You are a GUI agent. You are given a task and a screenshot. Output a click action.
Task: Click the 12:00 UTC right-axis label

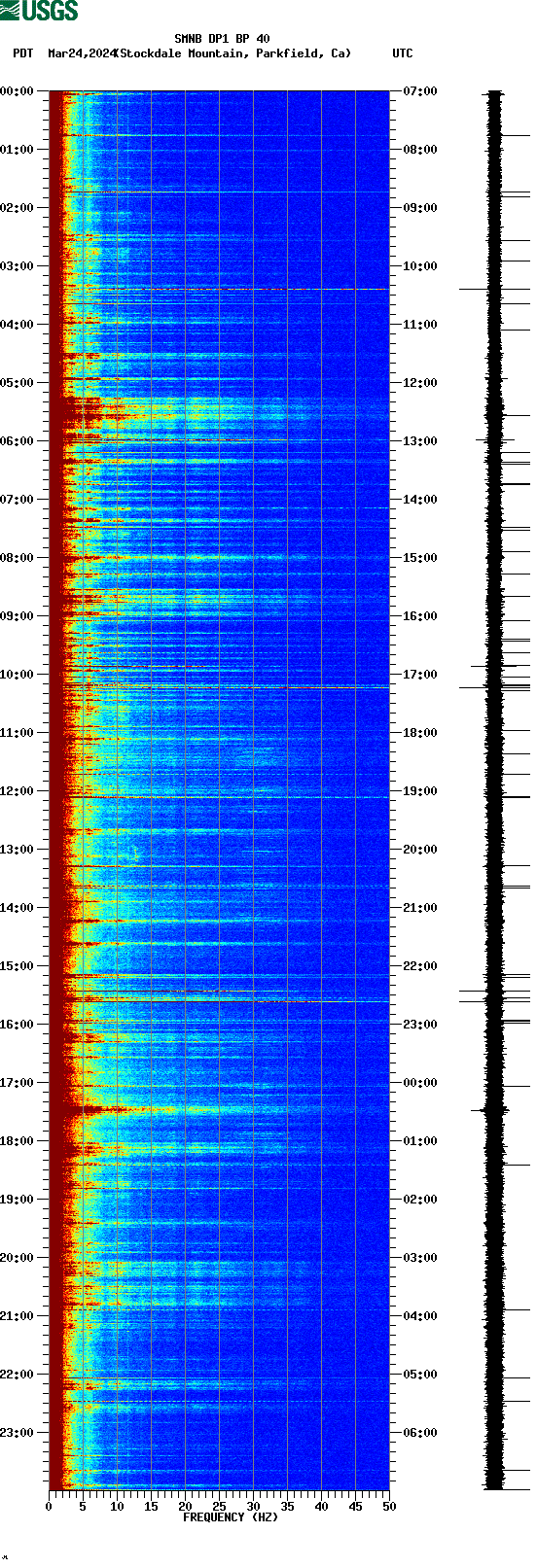coord(420,383)
